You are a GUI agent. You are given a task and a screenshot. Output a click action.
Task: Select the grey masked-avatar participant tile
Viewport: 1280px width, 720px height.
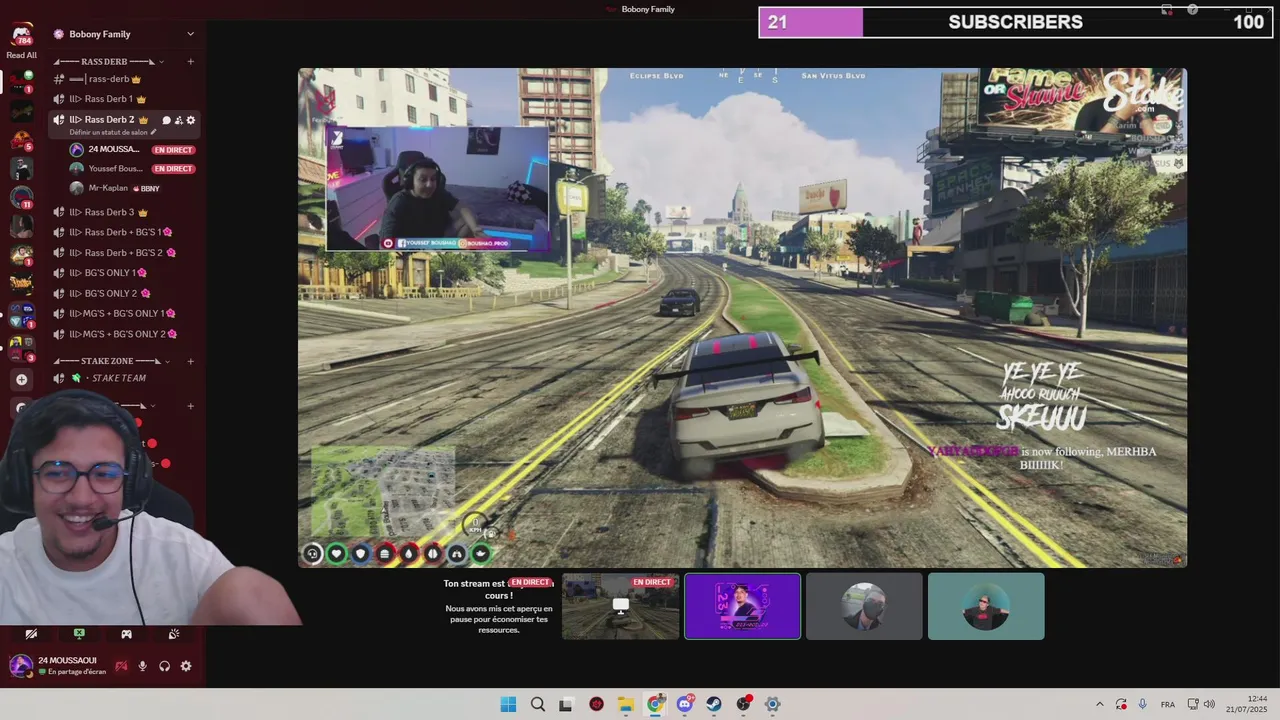864,606
